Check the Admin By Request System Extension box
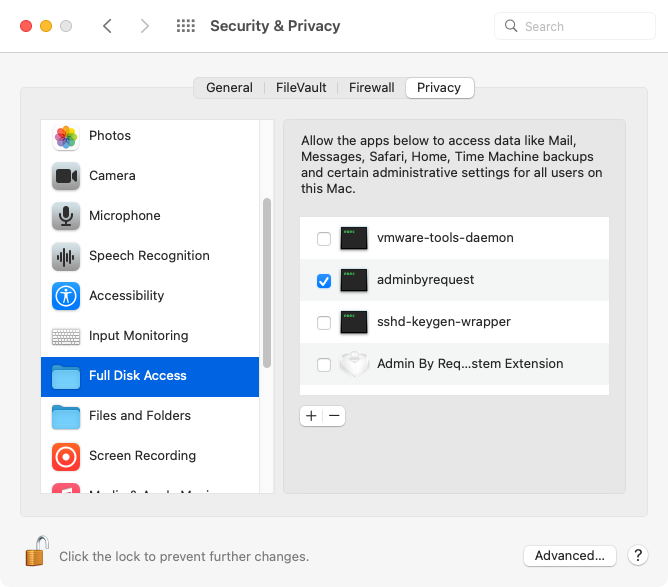Image resolution: width=668 pixels, height=587 pixels. coord(324,365)
